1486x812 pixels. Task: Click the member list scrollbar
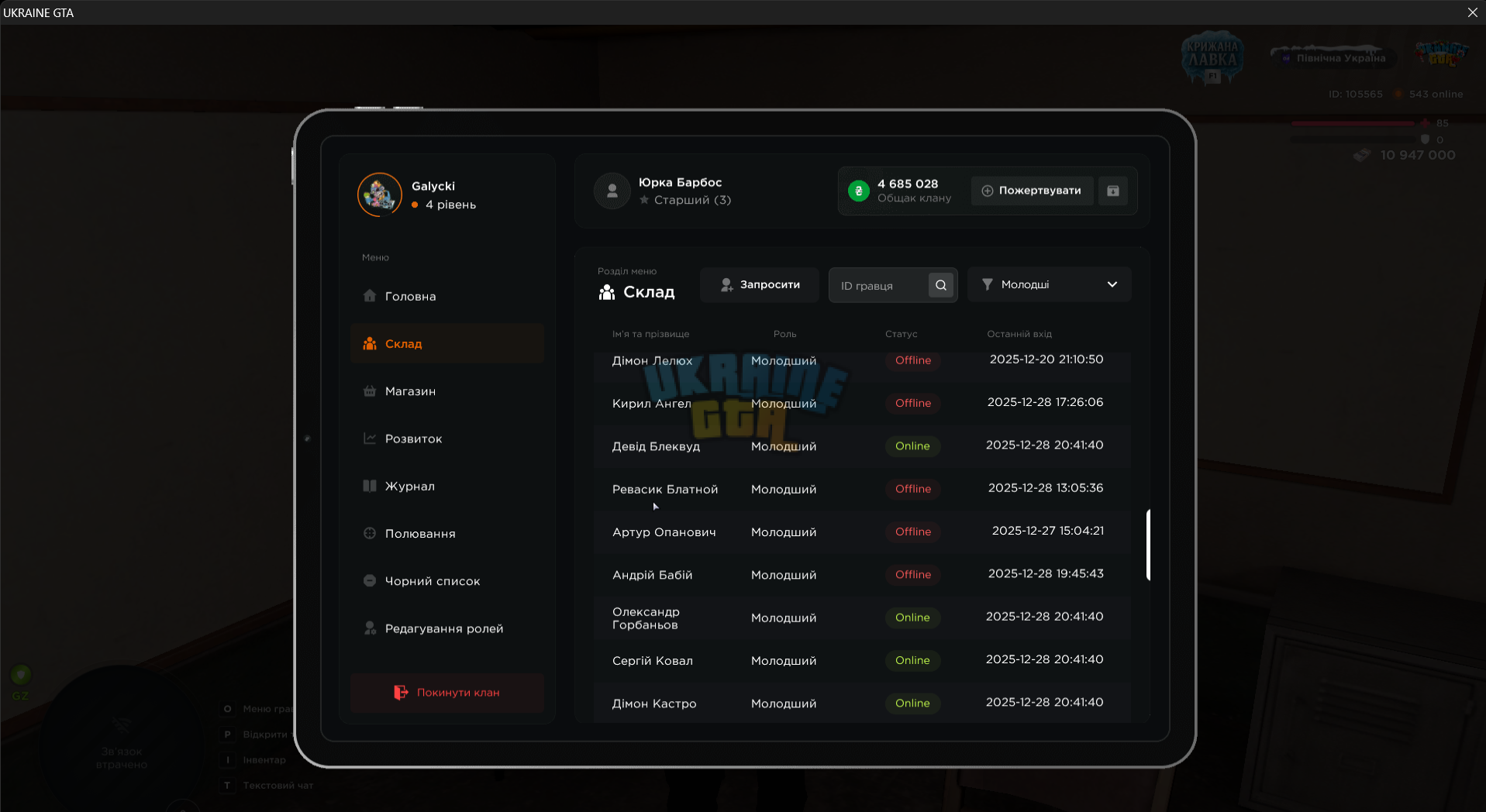click(1148, 545)
